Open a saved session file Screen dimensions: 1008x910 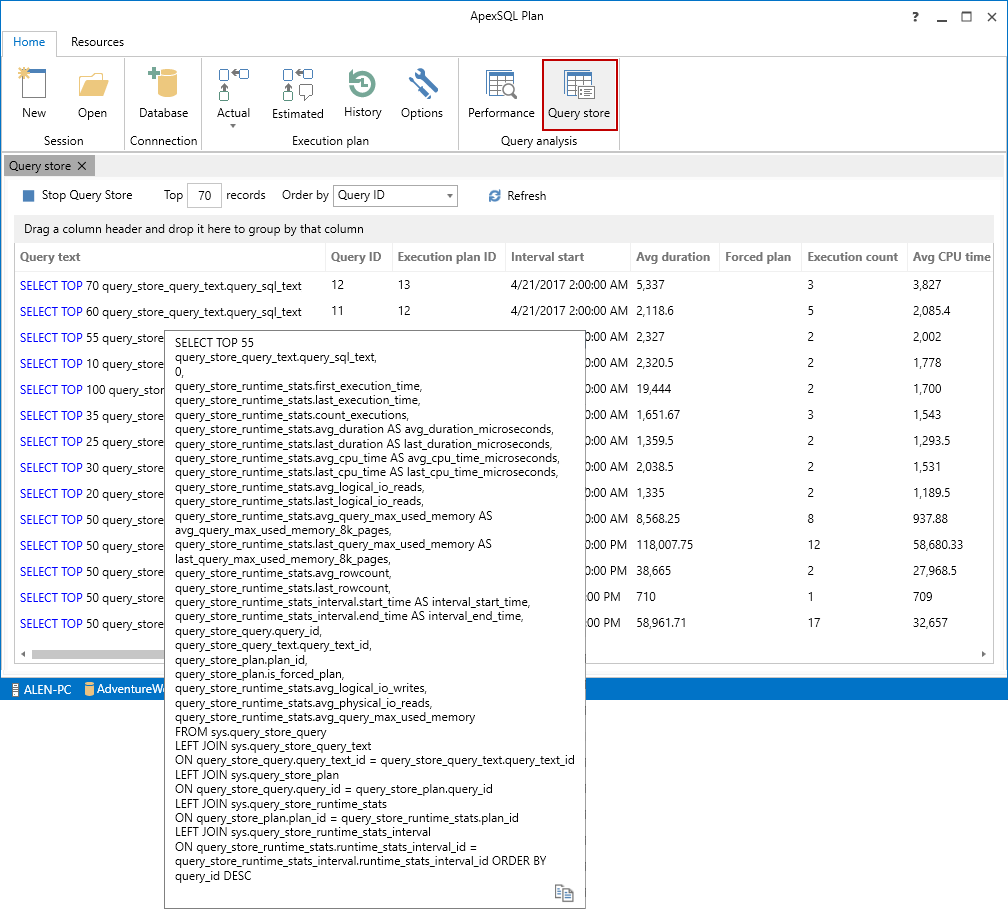[x=93, y=94]
